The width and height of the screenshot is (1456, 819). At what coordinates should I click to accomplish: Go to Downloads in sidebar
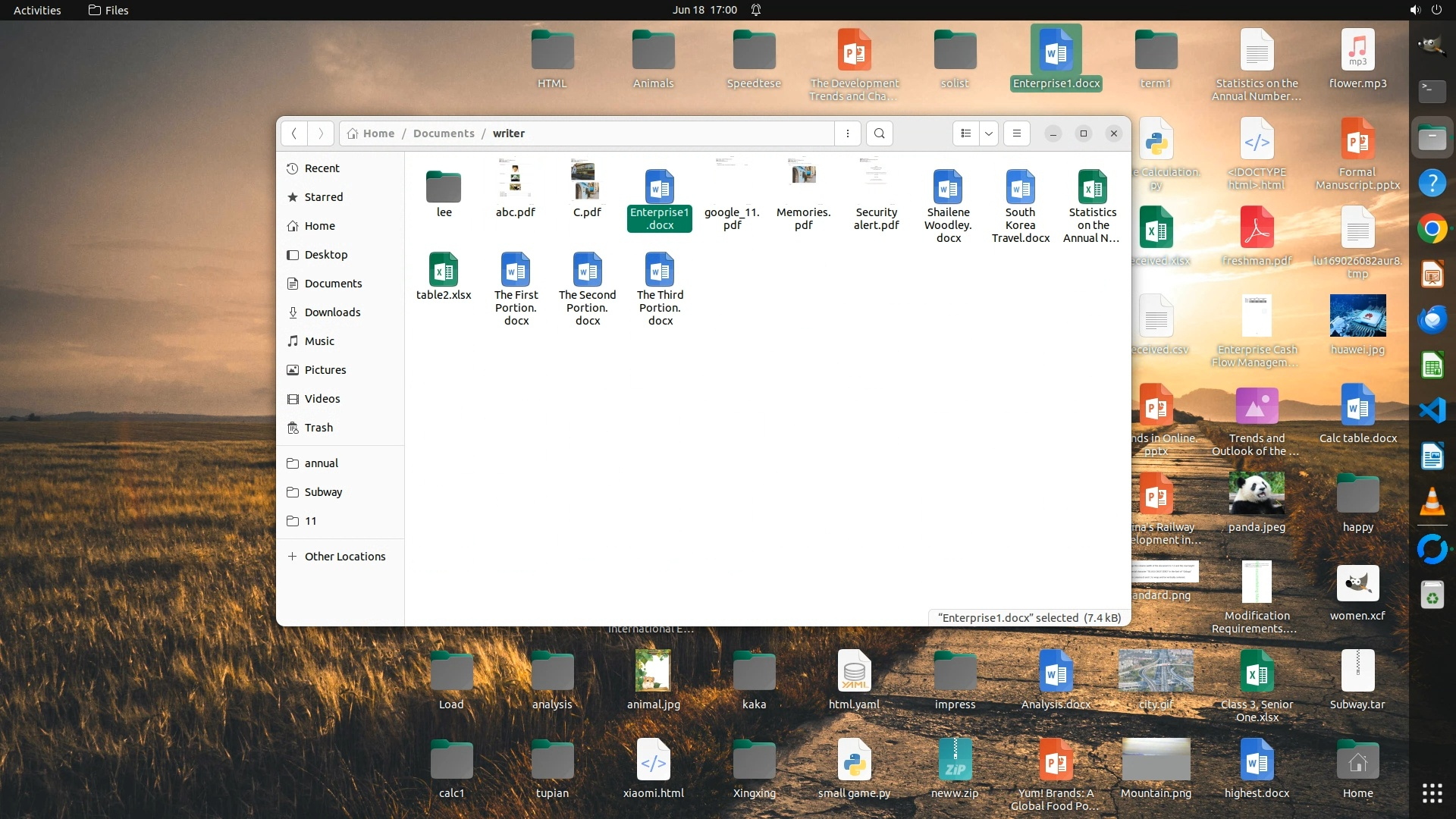tap(332, 312)
